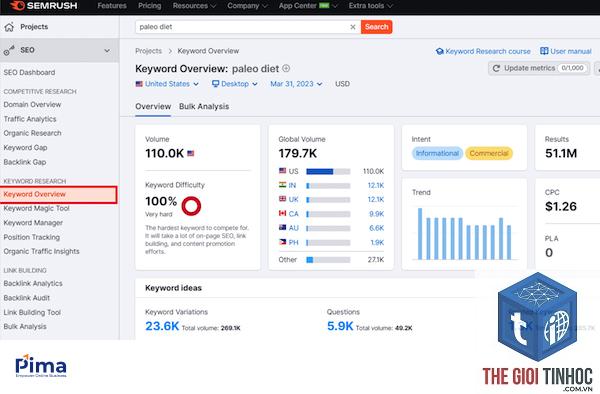Click the Keyword Difficulty red ring
Screen dimensions: 600x394
tap(191, 206)
